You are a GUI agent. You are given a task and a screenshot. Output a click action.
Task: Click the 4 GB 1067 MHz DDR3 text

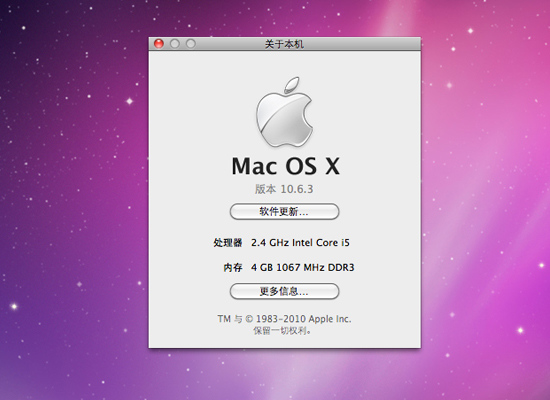pos(303,268)
